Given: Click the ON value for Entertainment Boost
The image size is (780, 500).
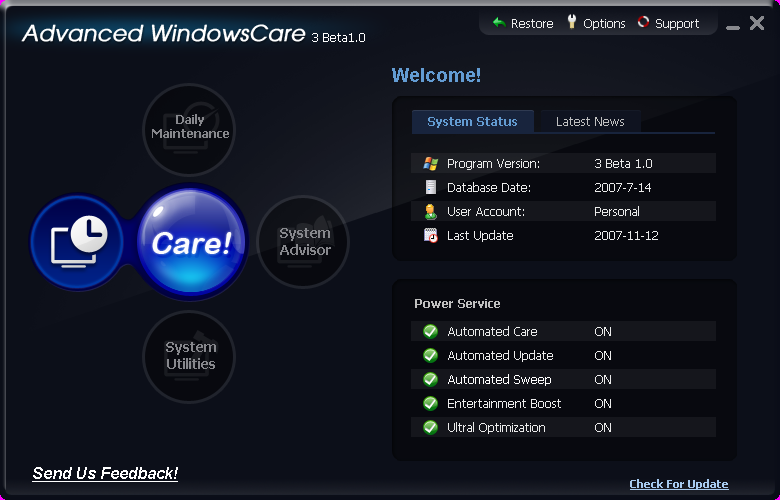Looking at the screenshot, I should [x=603, y=403].
